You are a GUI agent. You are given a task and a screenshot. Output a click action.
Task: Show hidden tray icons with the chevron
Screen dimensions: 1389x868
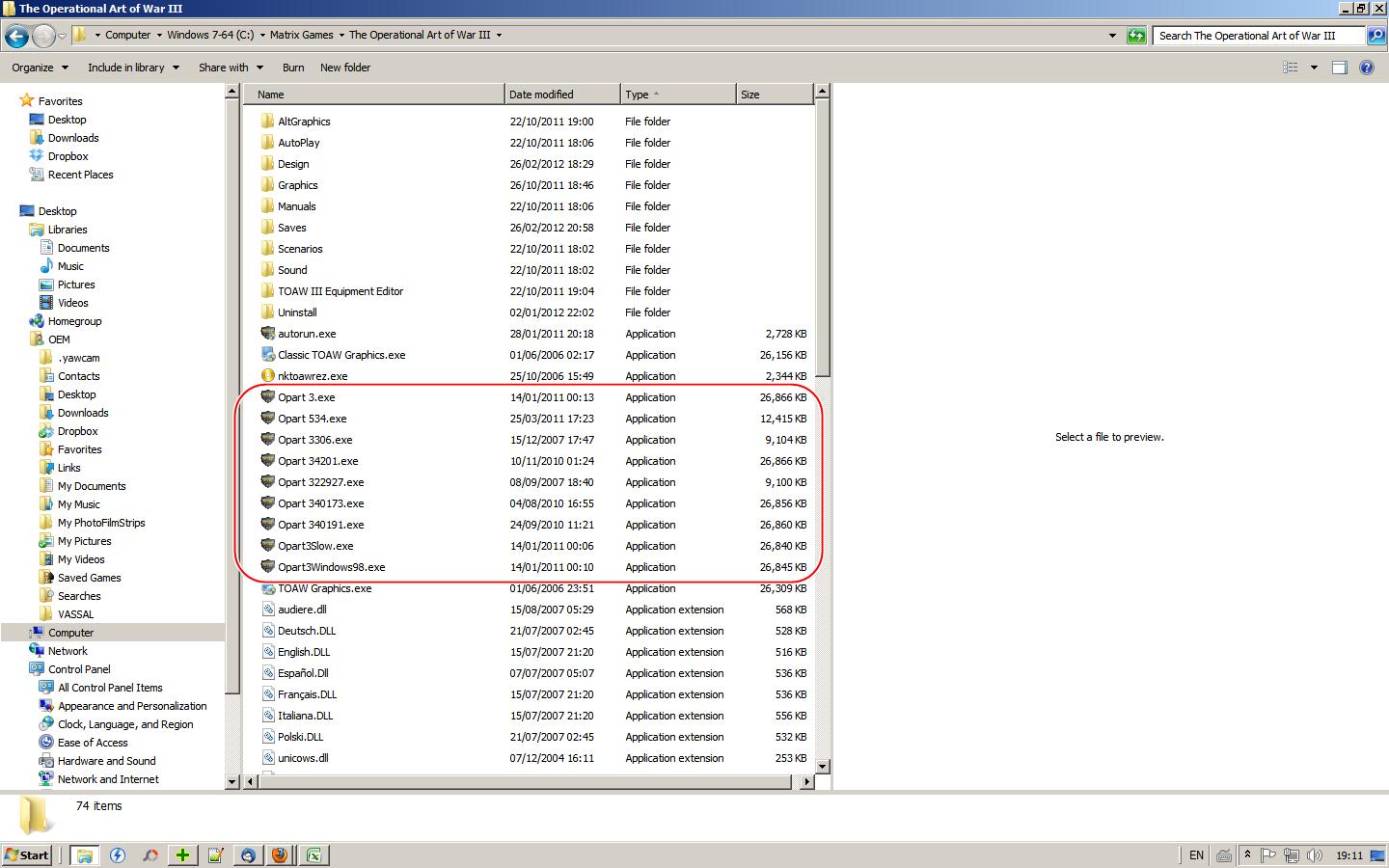pyautogui.click(x=1247, y=854)
